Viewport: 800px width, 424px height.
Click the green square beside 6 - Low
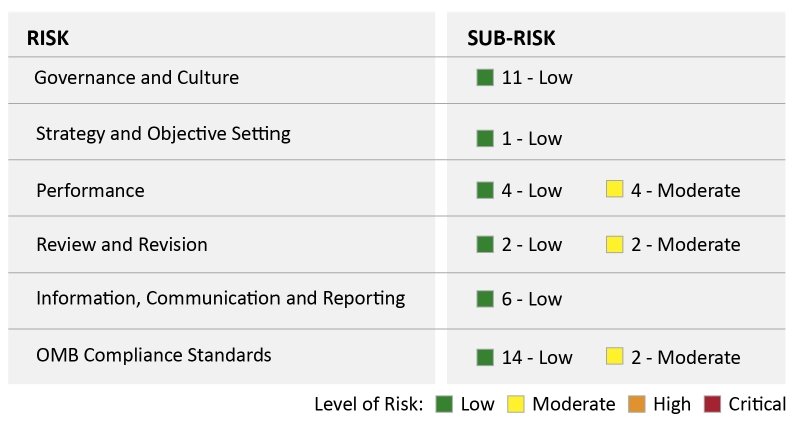486,298
